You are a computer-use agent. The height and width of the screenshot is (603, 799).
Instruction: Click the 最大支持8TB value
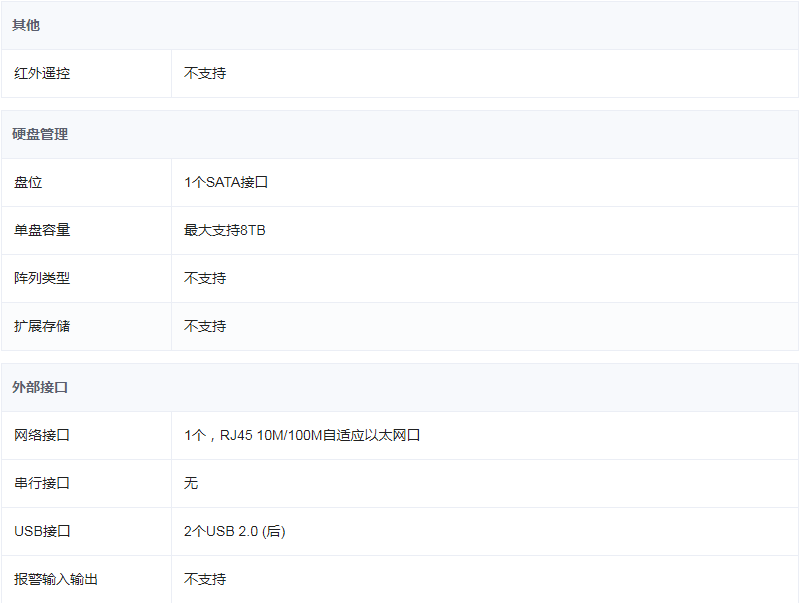pos(225,230)
